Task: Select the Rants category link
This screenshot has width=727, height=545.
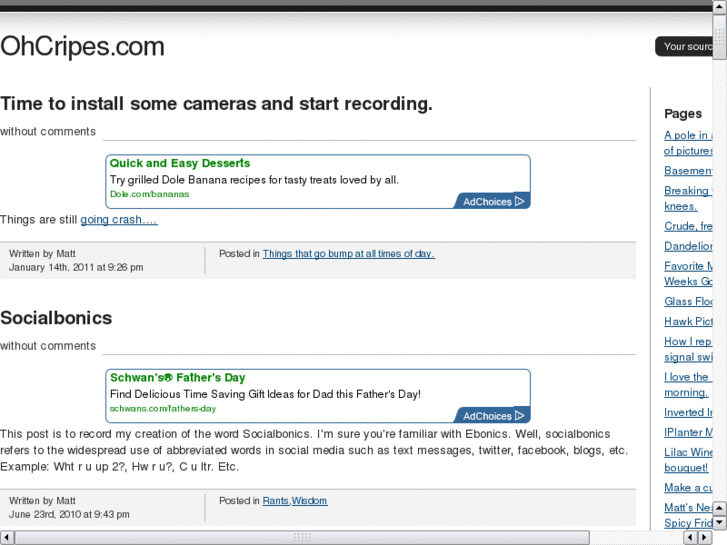Action: click(276, 501)
